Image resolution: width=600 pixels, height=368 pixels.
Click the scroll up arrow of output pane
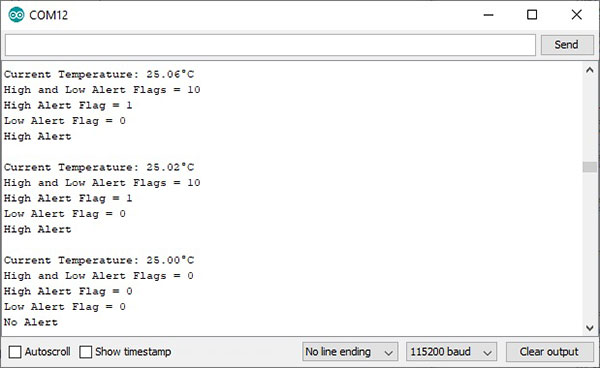[x=590, y=70]
